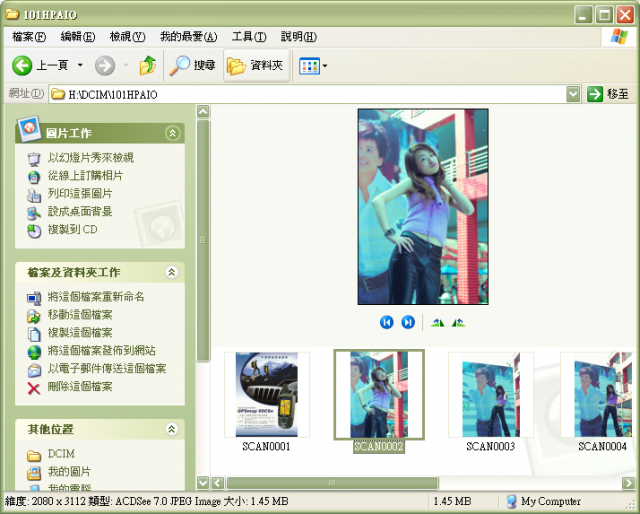Screen dimensions: 640x514
Task: Toggle the 資料夾 folders pane button
Action: 256,65
